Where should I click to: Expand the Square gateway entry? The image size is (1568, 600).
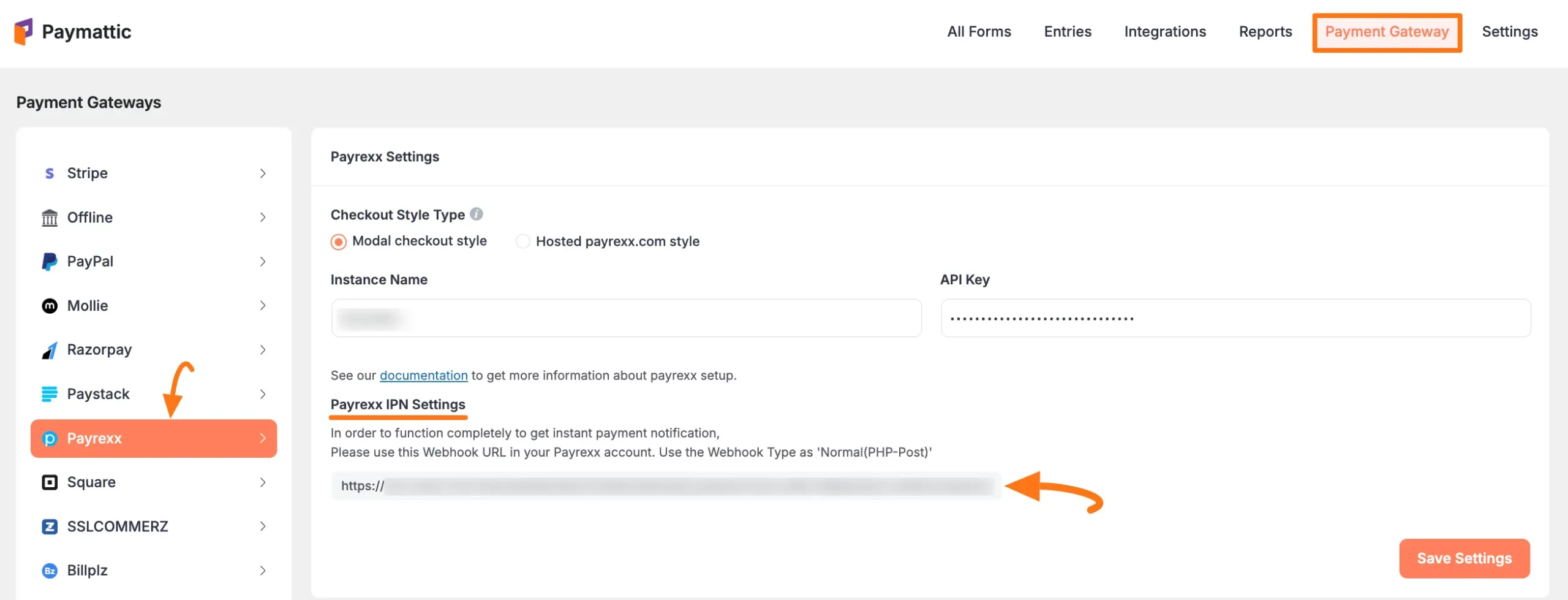[x=263, y=482]
